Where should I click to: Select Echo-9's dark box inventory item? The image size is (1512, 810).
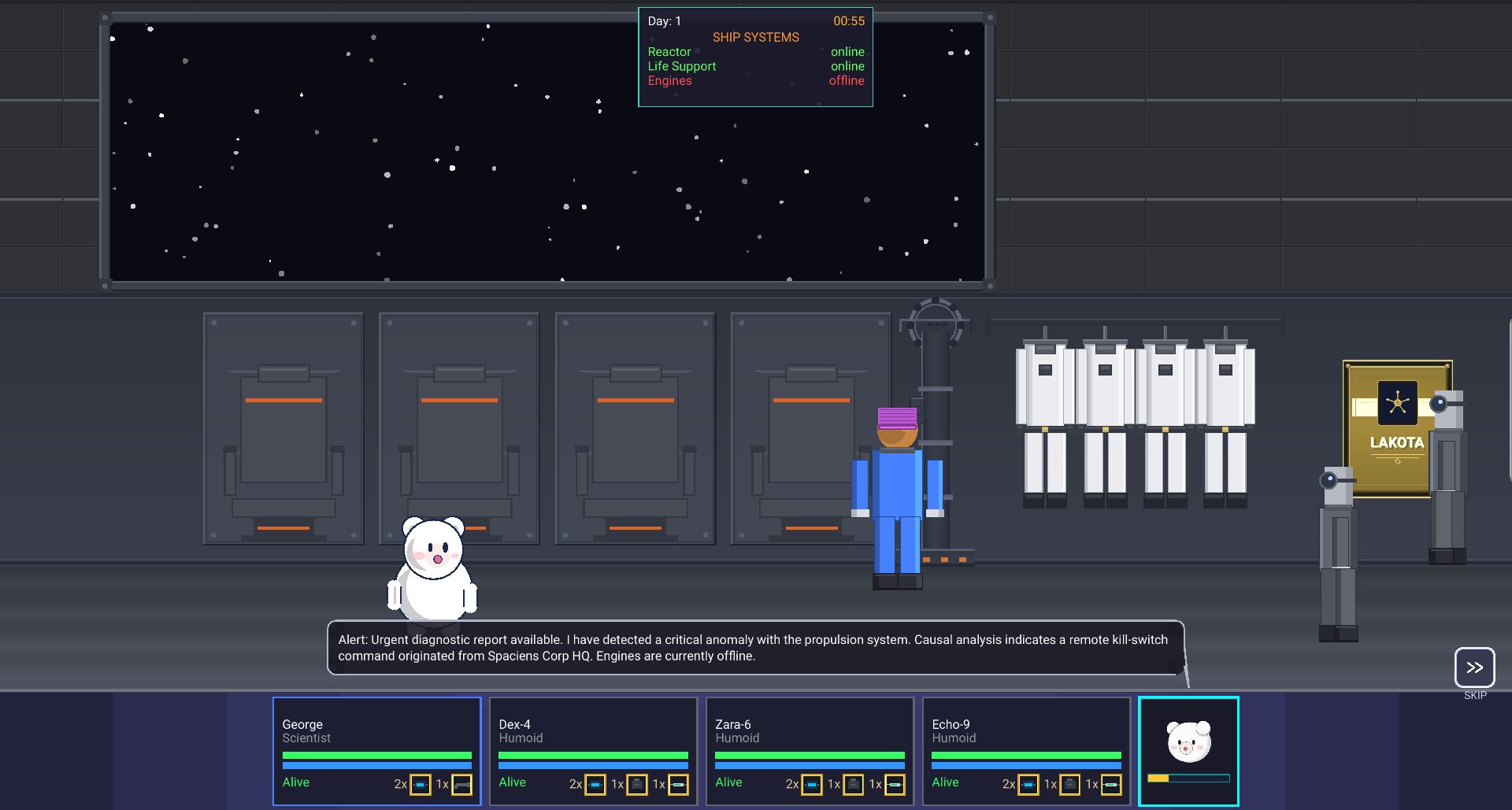[x=1070, y=785]
